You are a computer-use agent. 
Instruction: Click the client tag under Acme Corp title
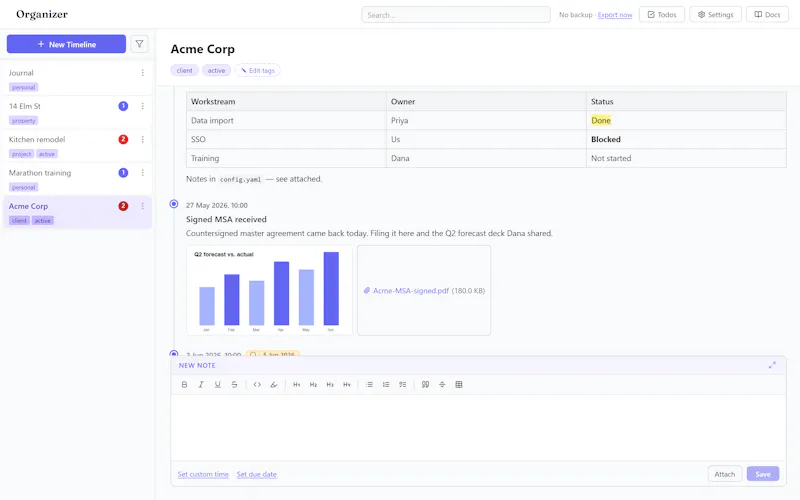(185, 70)
